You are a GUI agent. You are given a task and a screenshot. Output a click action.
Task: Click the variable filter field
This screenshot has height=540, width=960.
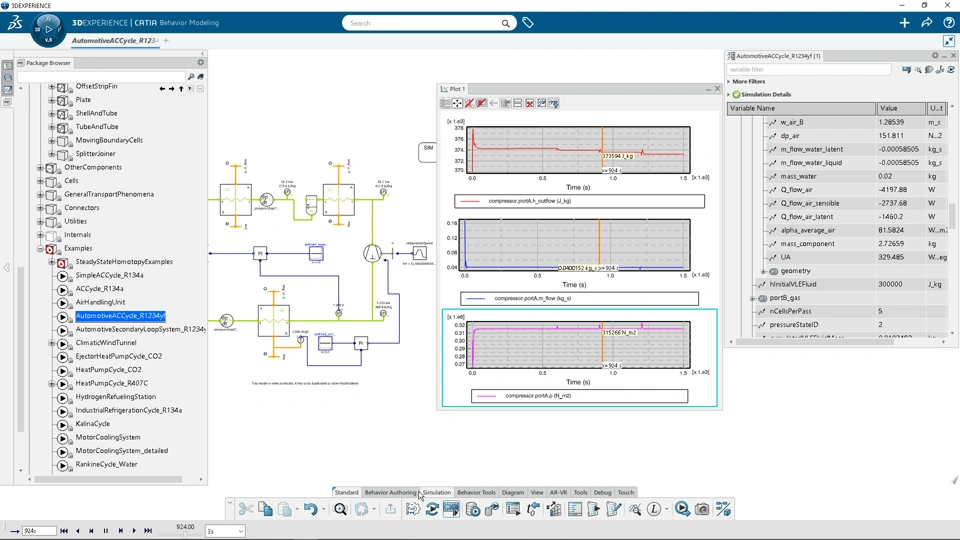[x=809, y=69]
